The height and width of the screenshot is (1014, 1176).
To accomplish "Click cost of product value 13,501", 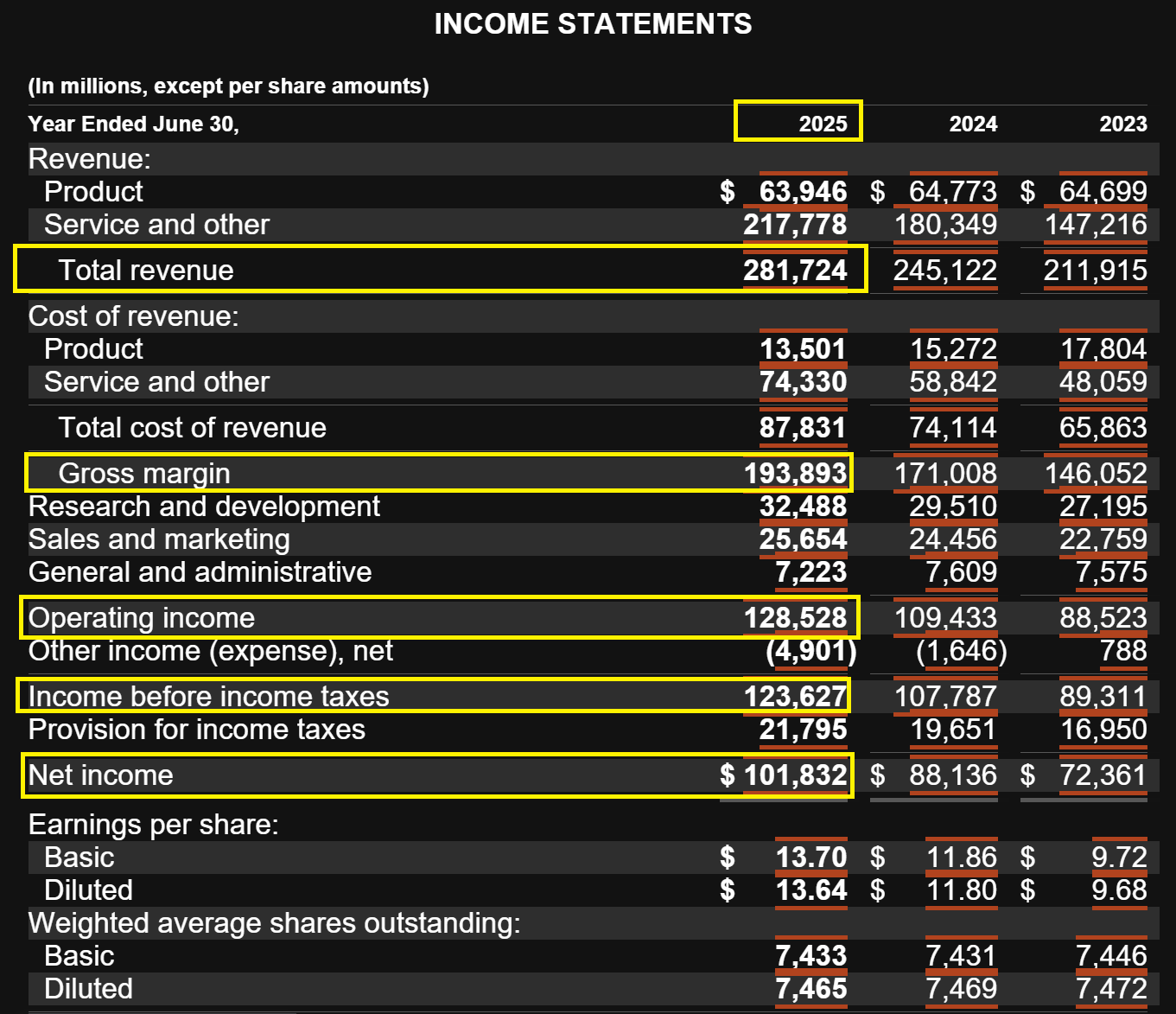I will coord(803,348).
